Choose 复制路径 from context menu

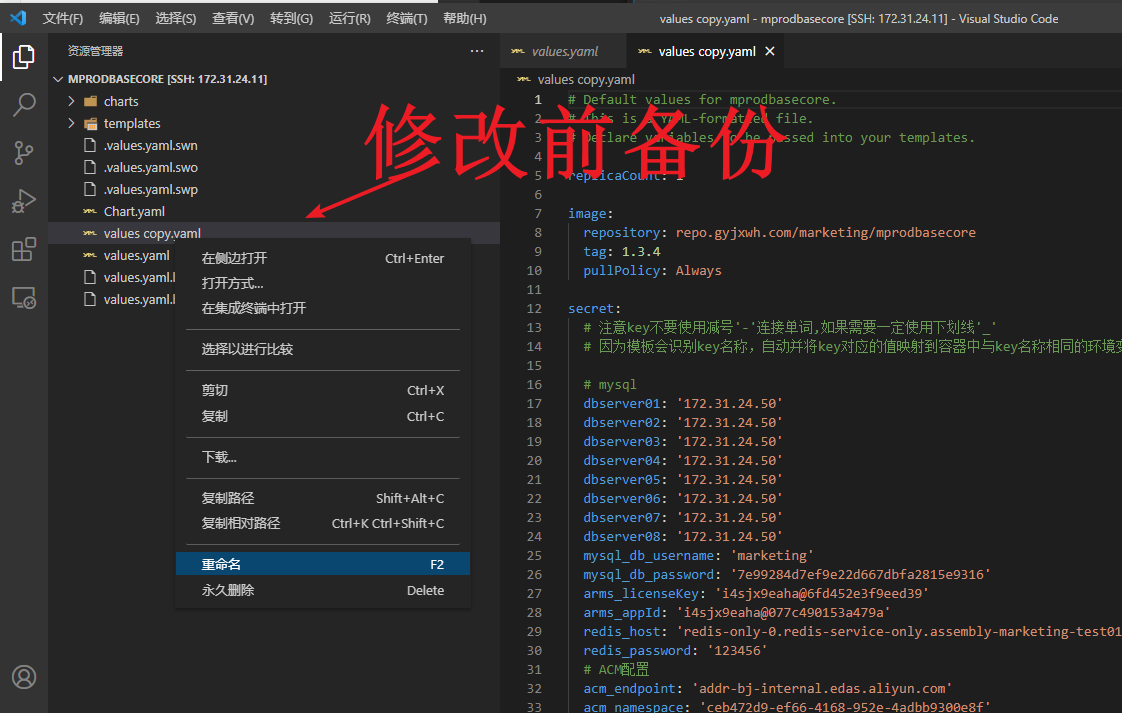point(323,498)
